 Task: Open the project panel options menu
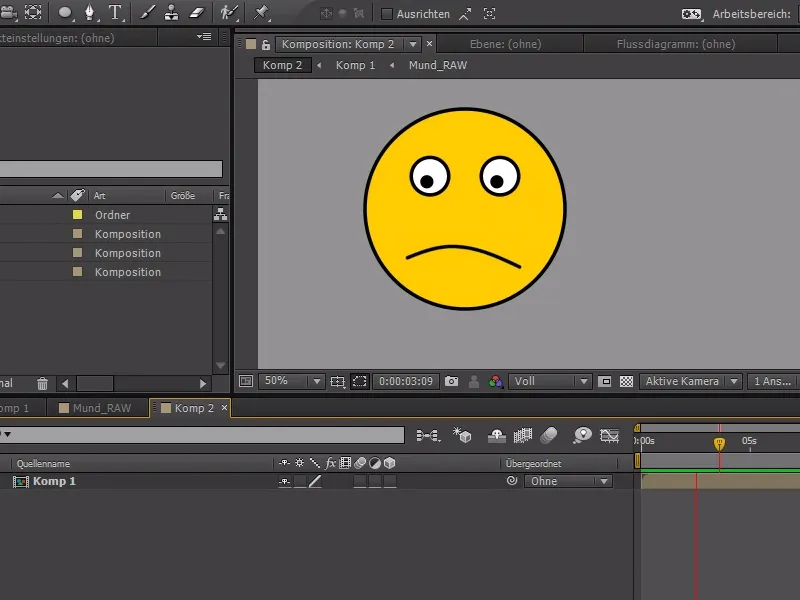pyautogui.click(x=204, y=37)
